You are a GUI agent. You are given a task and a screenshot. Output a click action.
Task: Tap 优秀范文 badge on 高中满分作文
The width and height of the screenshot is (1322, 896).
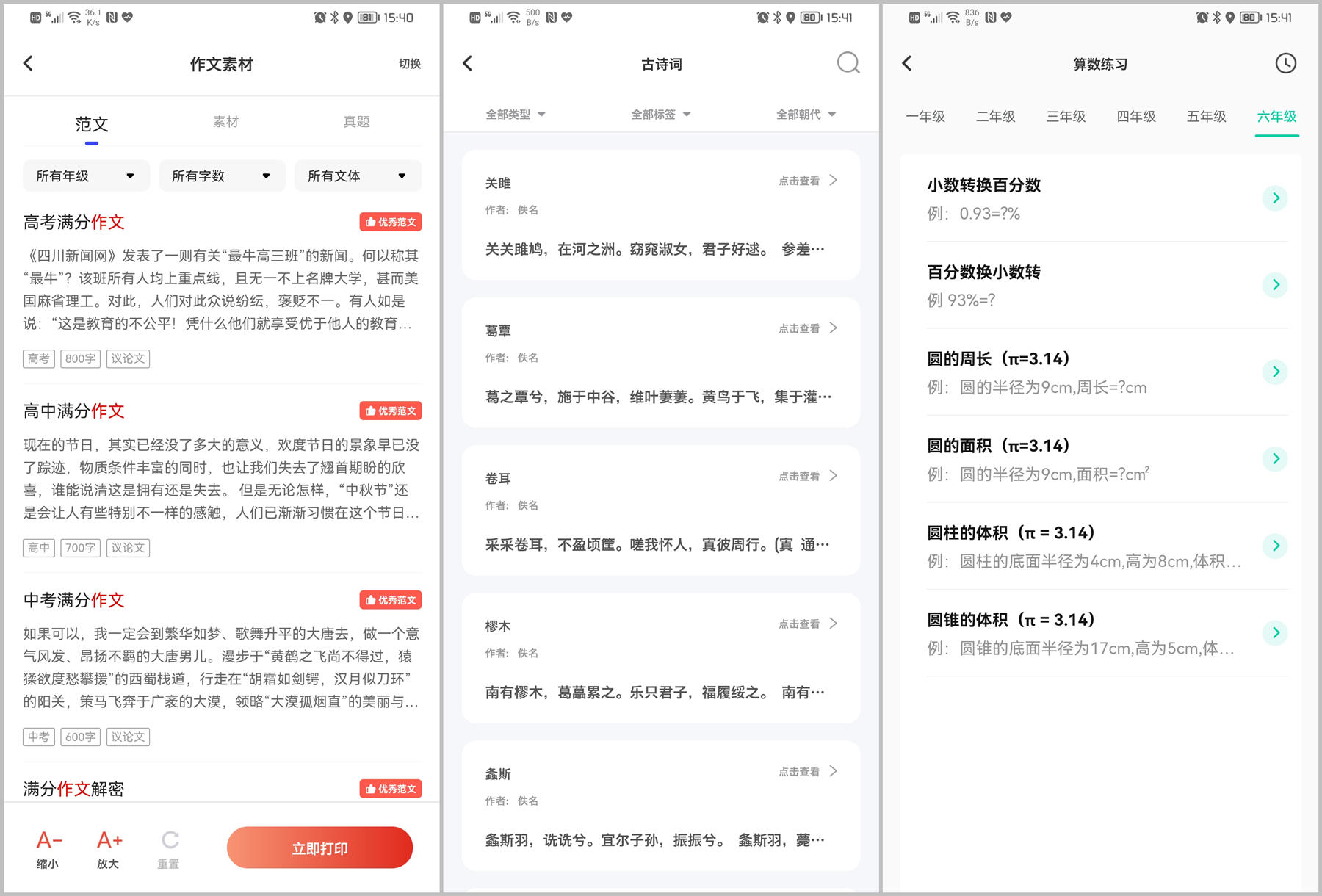(391, 411)
